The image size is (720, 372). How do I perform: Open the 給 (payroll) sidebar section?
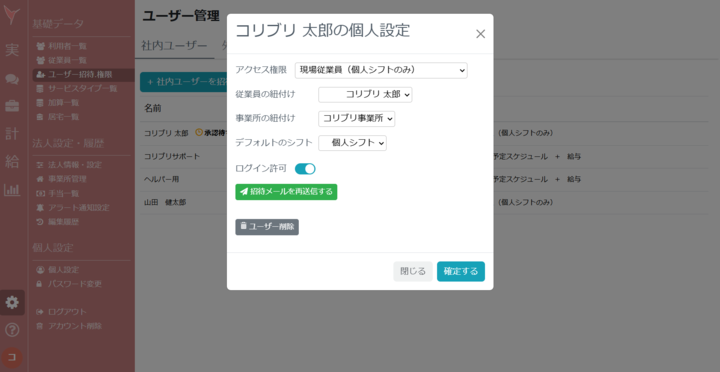pyautogui.click(x=12, y=161)
